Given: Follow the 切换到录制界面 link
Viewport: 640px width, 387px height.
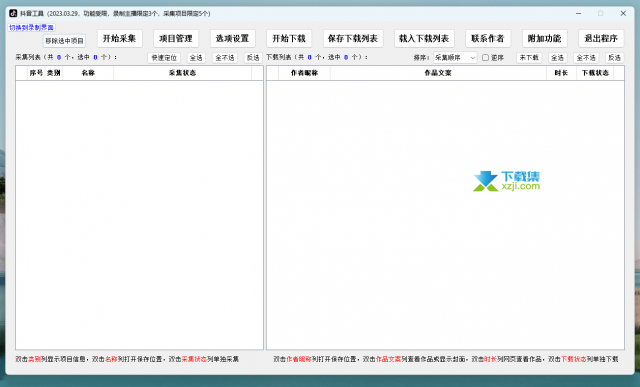Looking at the screenshot, I should [31, 27].
